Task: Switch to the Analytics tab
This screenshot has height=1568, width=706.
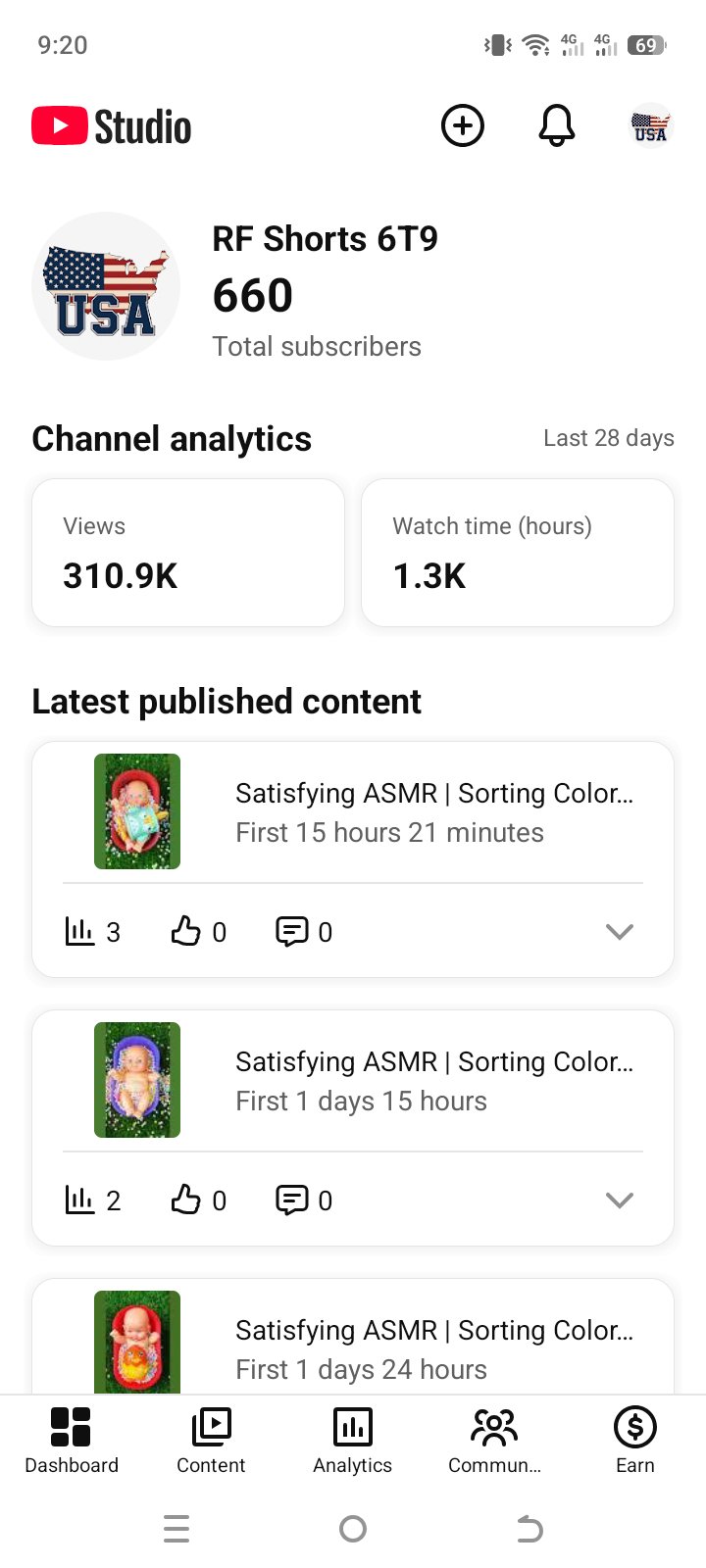Action: click(353, 1440)
